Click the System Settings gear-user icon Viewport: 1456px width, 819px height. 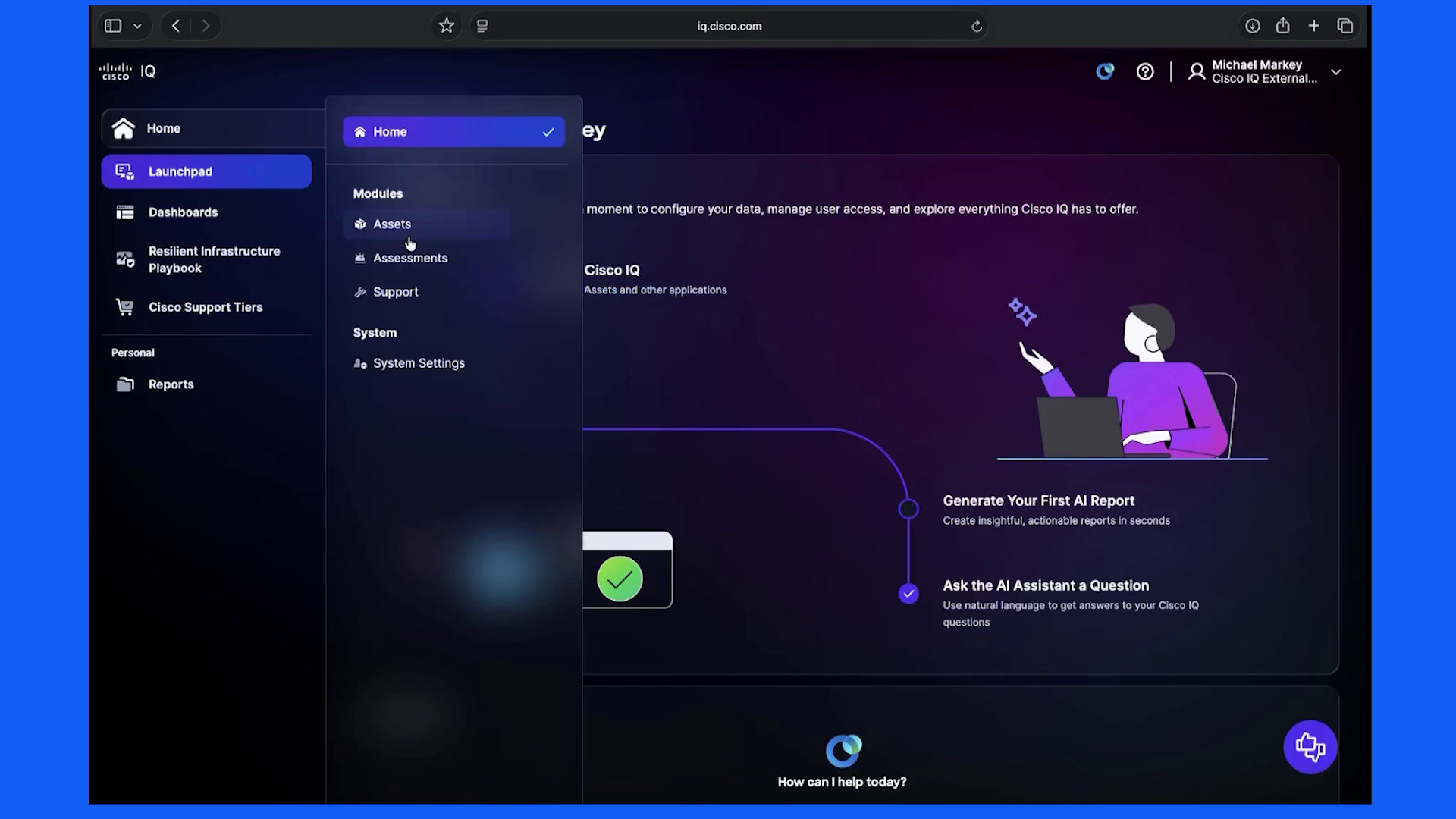tap(360, 363)
